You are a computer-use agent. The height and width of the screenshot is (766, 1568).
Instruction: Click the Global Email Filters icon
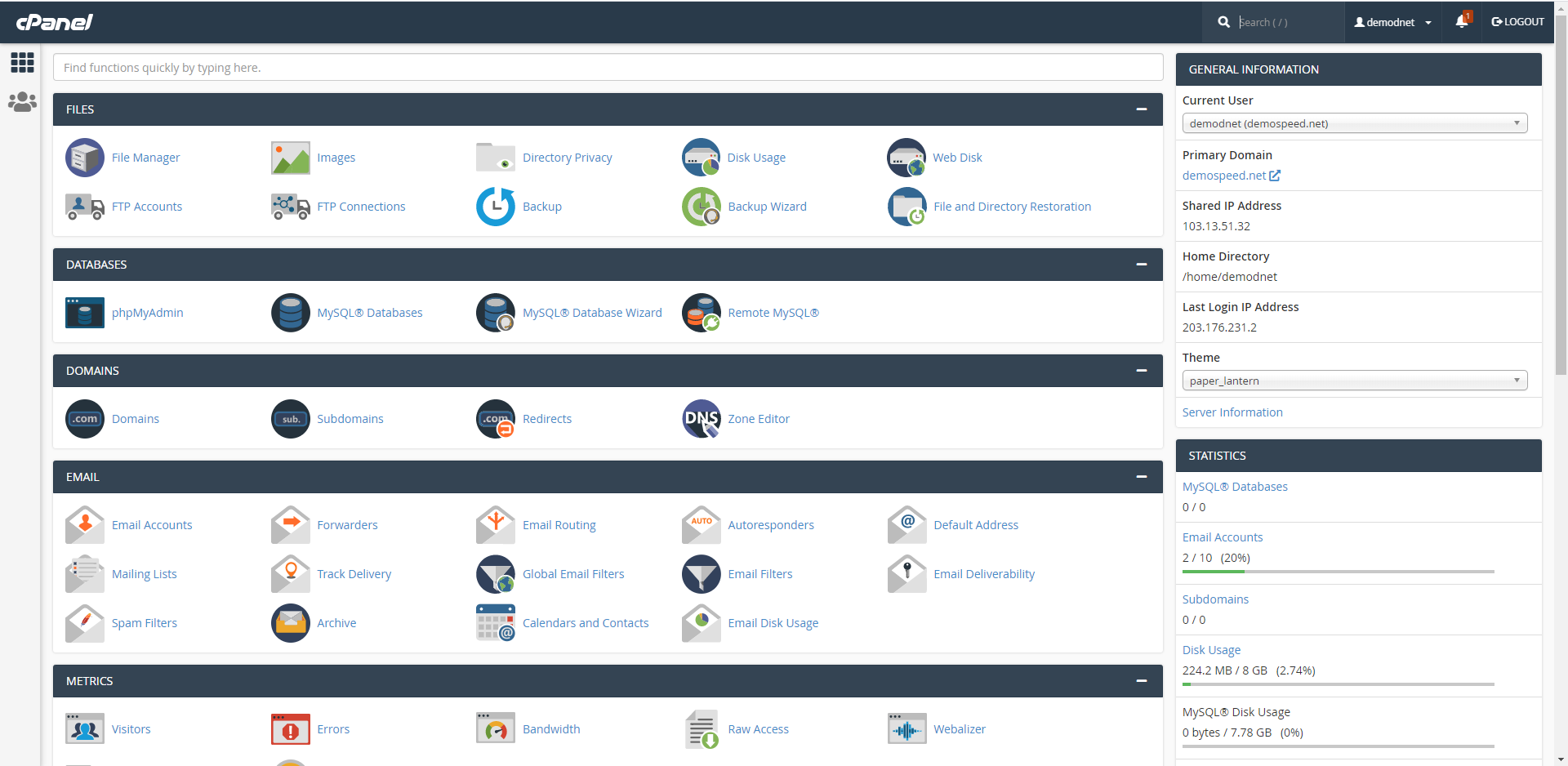click(496, 574)
